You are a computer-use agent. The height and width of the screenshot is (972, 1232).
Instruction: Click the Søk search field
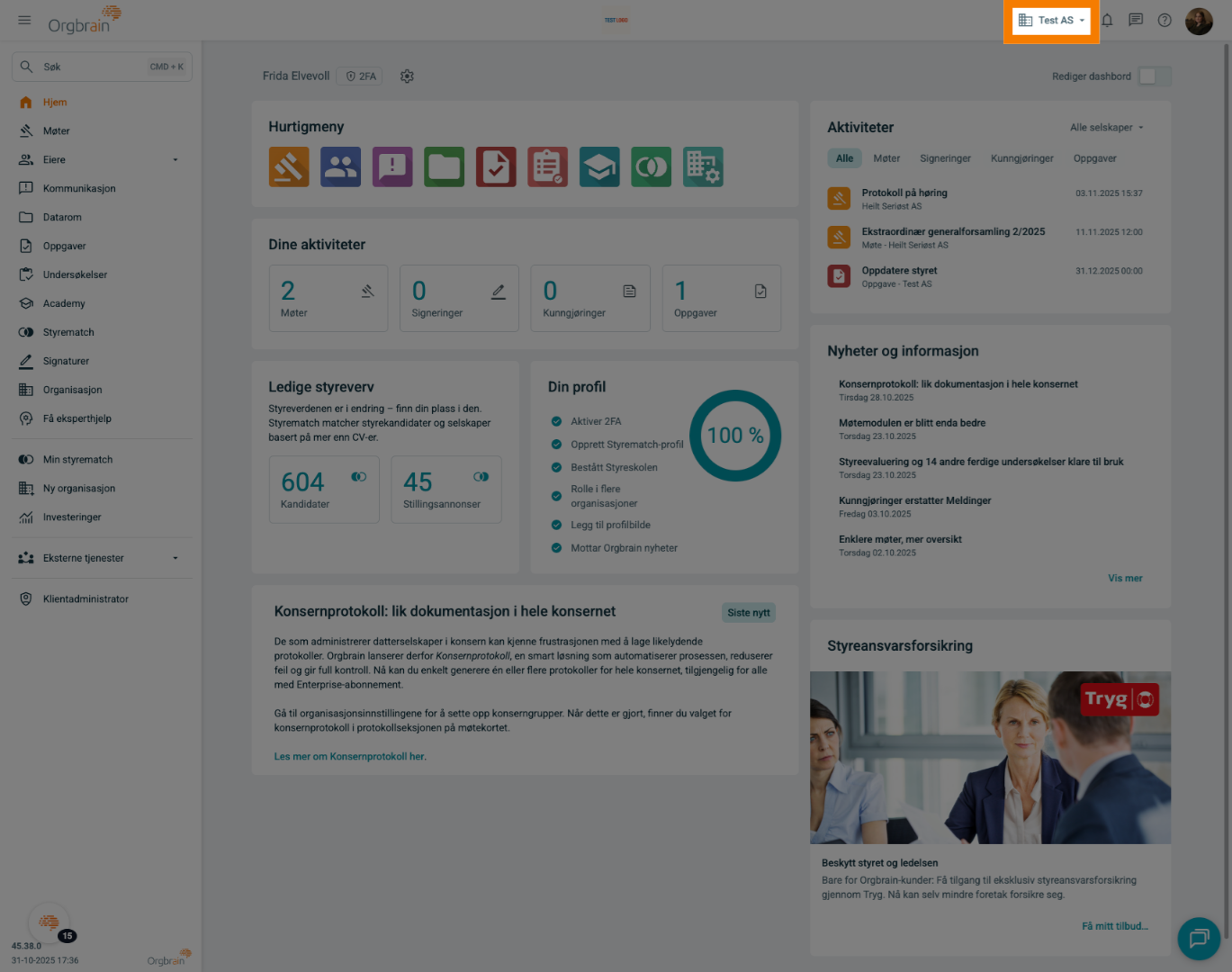(102, 67)
